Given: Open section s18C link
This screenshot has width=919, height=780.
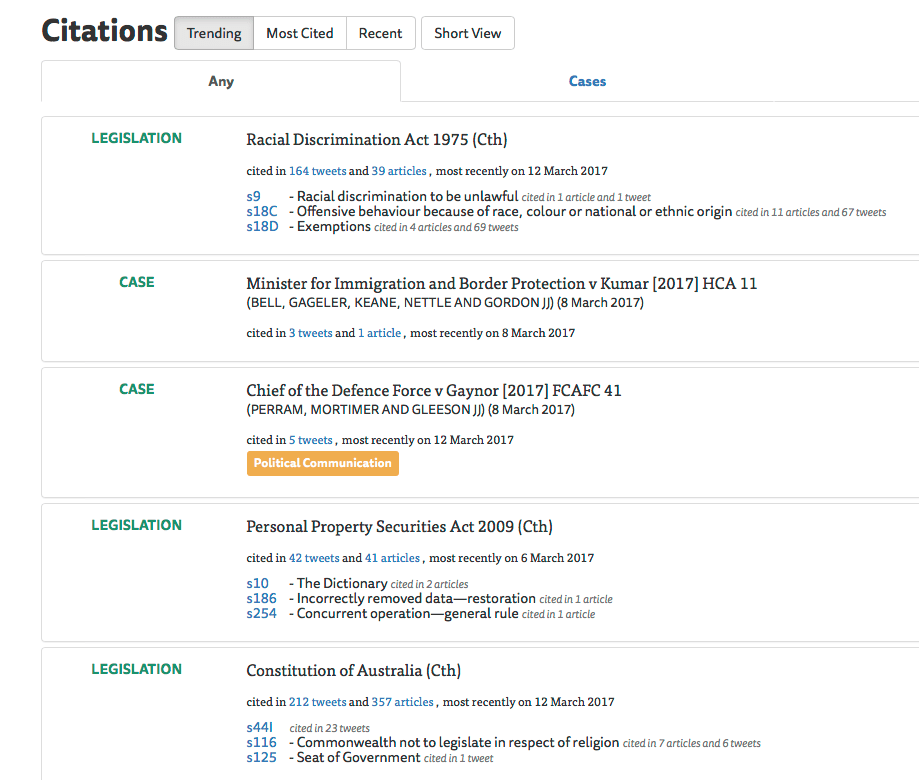Looking at the screenshot, I should click(262, 212).
